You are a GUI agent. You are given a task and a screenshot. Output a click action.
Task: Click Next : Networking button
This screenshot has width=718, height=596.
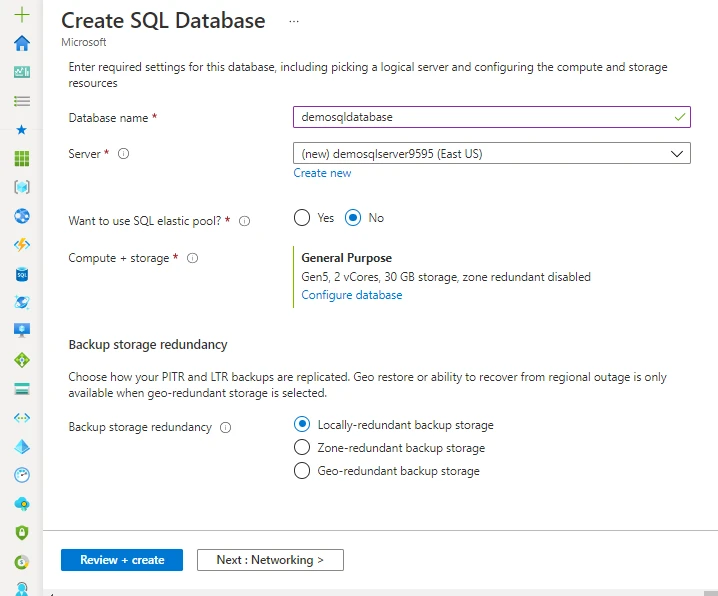tap(270, 560)
